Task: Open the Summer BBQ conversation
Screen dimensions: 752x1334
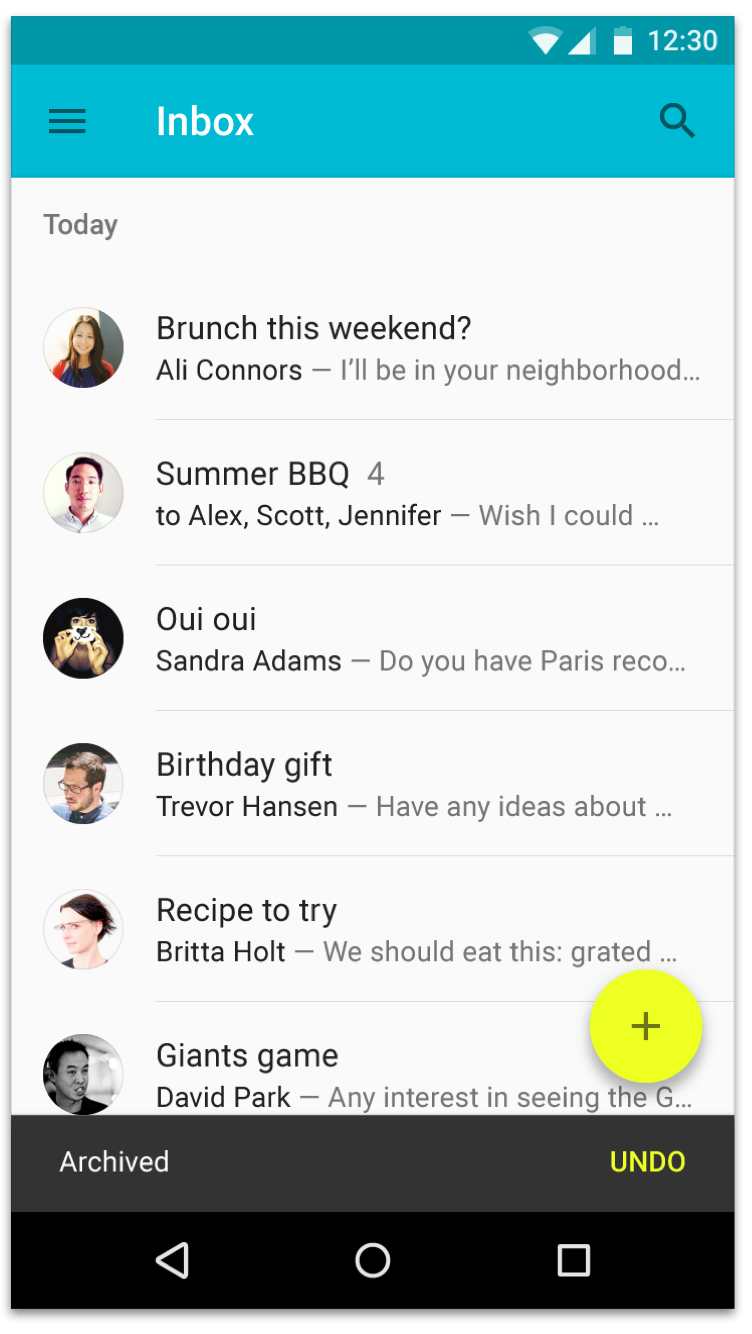Action: (x=430, y=494)
